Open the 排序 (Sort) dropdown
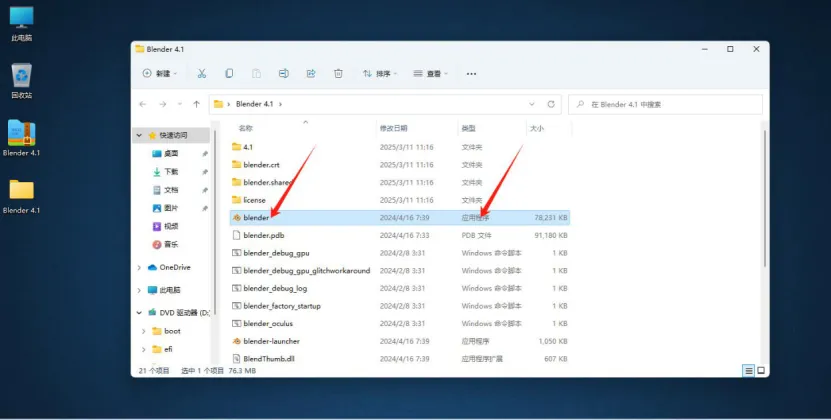The image size is (831, 420). pyautogui.click(x=380, y=74)
